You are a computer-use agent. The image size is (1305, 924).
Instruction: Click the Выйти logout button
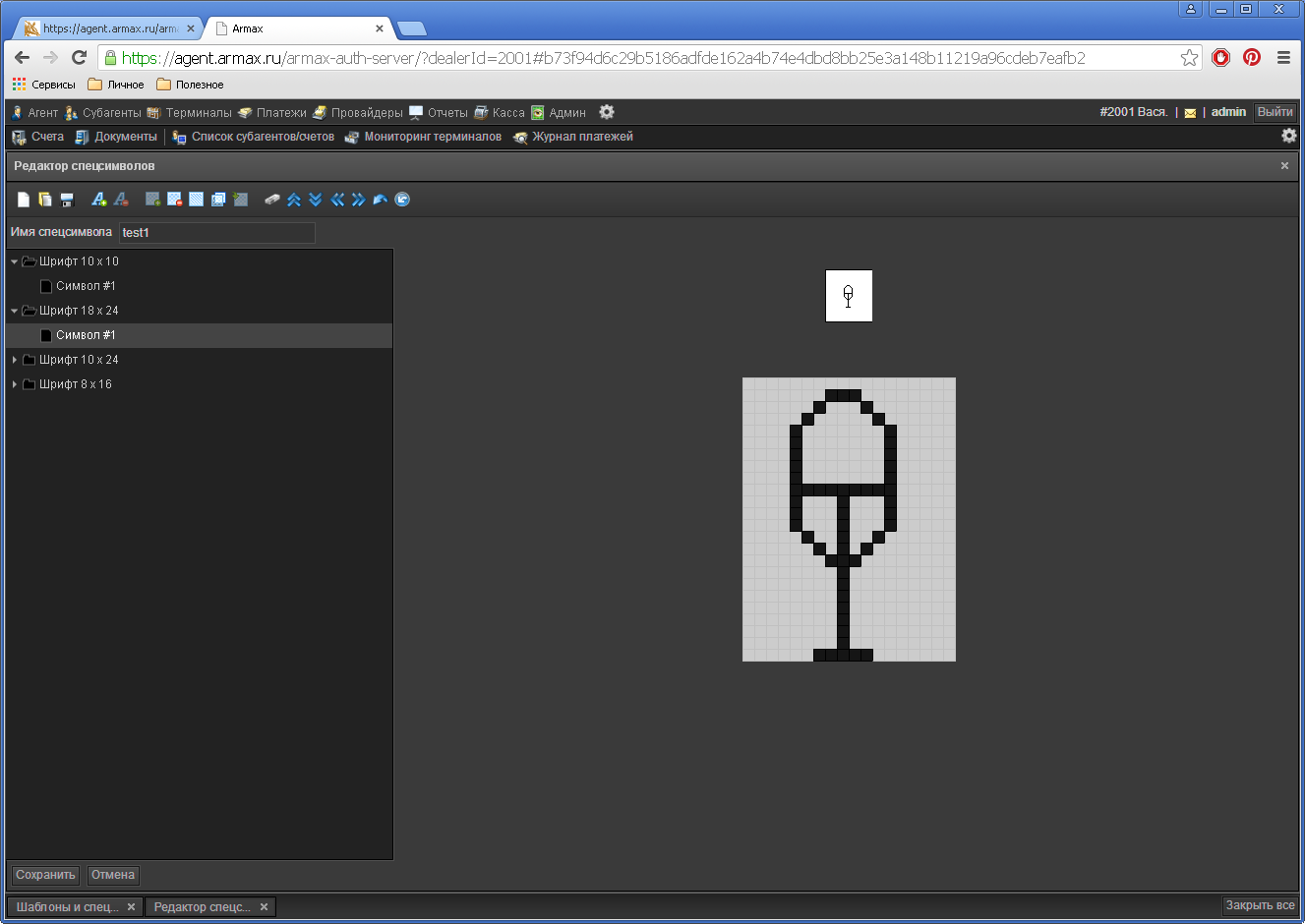click(x=1275, y=112)
